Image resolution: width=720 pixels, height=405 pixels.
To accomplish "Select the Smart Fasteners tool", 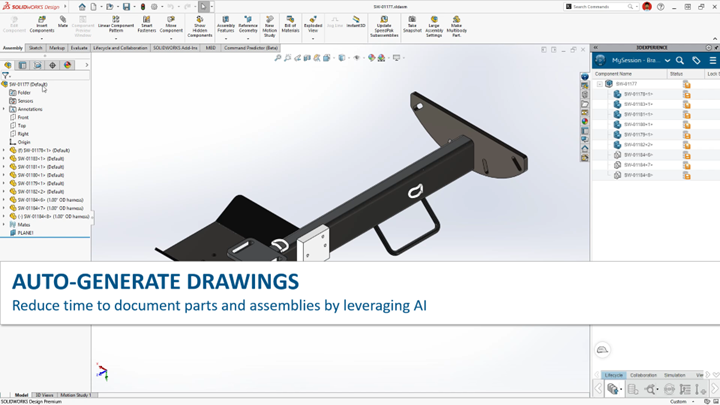I will coord(146,24).
